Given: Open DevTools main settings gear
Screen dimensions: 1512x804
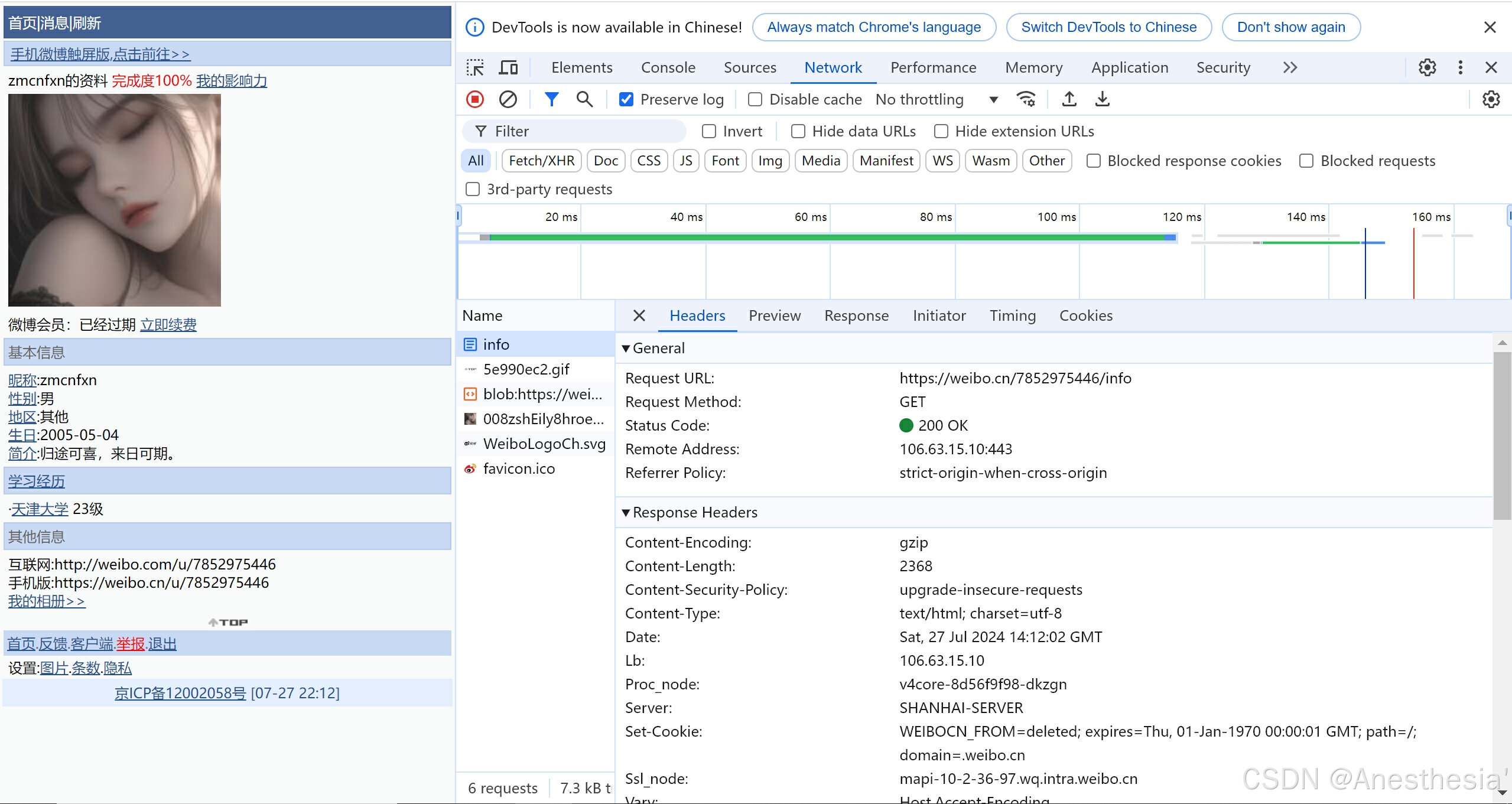Looking at the screenshot, I should point(1428,67).
